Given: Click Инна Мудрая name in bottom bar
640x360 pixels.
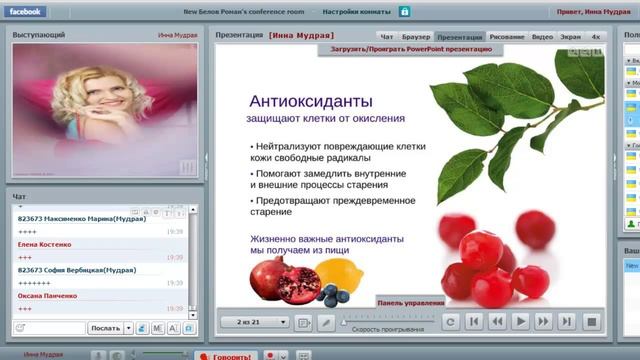Looking at the screenshot, I should [43, 355].
